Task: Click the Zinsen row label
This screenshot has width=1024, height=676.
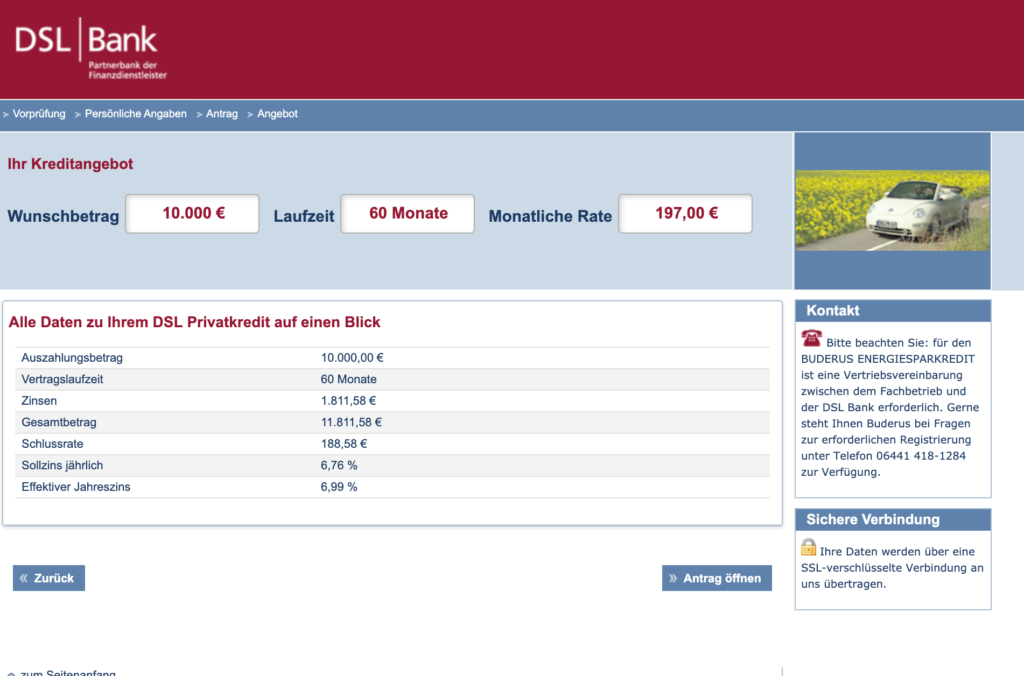Action: pos(39,401)
